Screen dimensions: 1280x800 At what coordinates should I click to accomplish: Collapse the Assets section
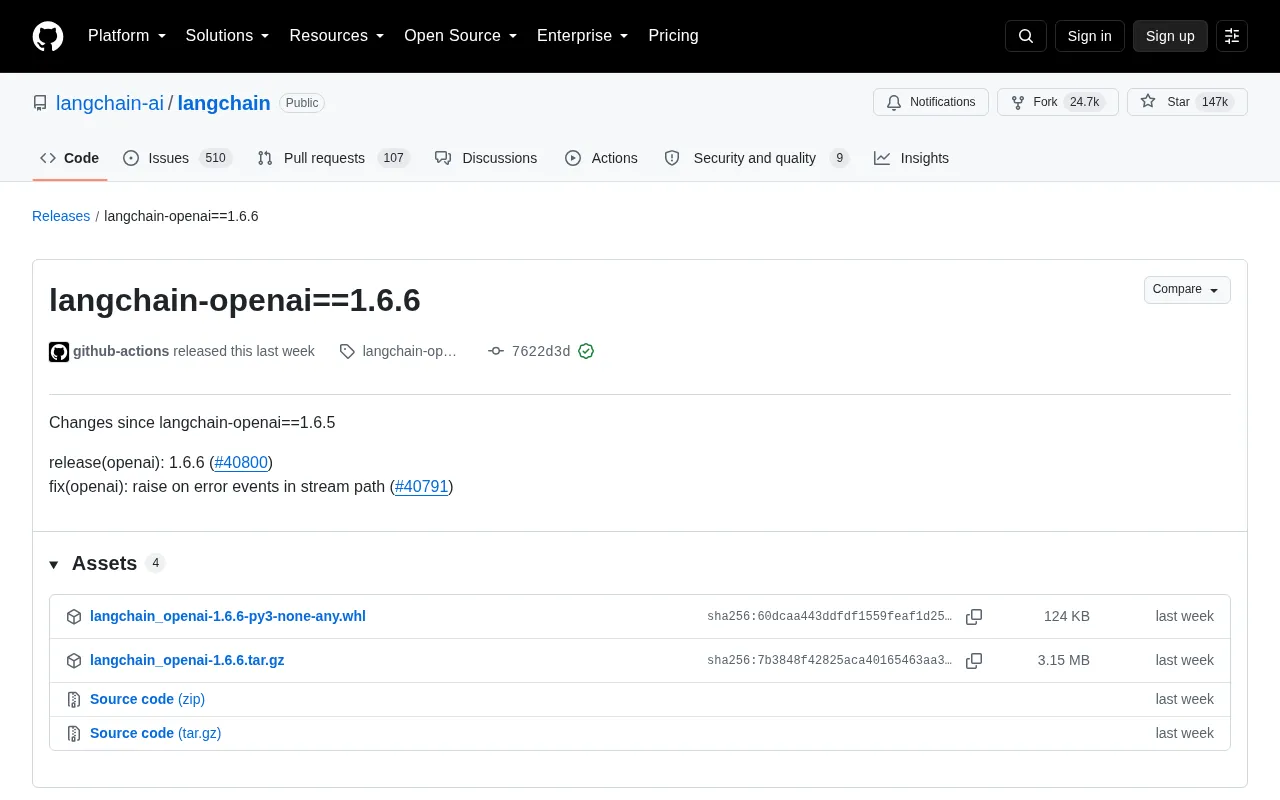click(x=54, y=564)
